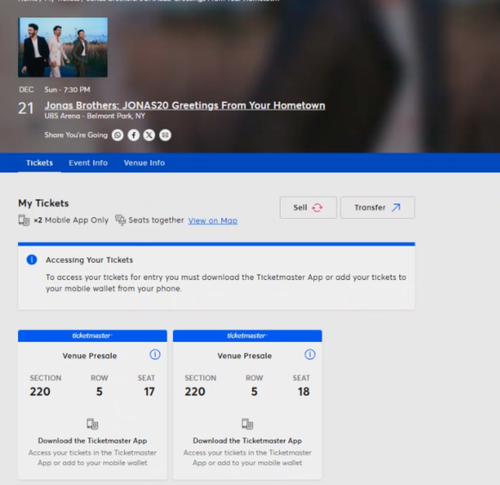Open the Venue Info tab

pos(144,163)
